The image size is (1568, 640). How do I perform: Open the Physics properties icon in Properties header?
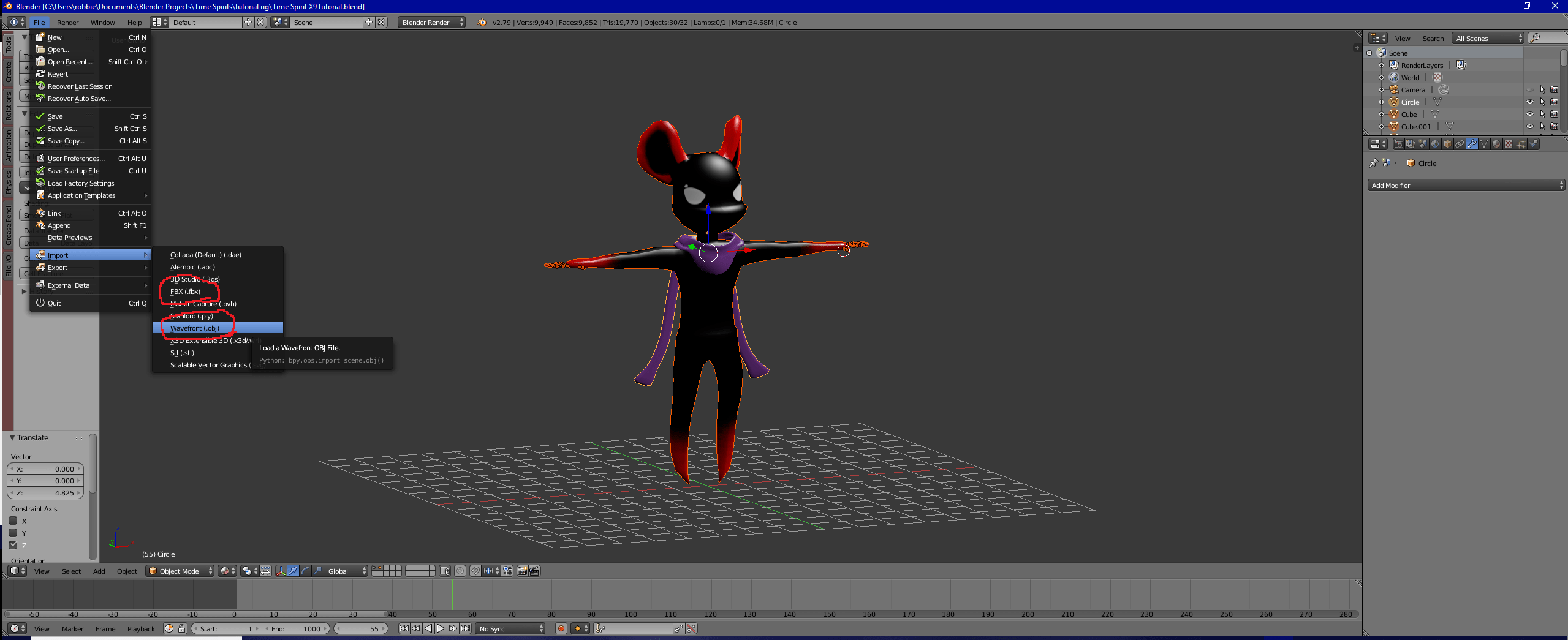click(x=1533, y=144)
